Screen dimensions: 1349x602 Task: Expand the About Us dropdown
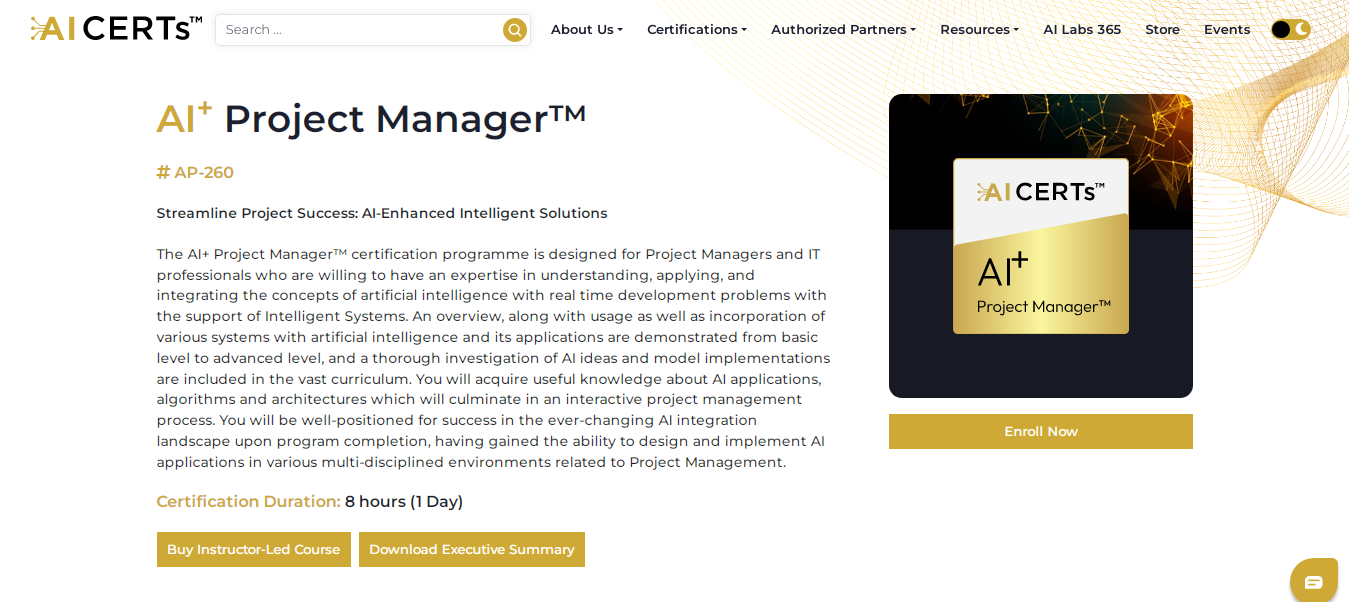tap(586, 29)
